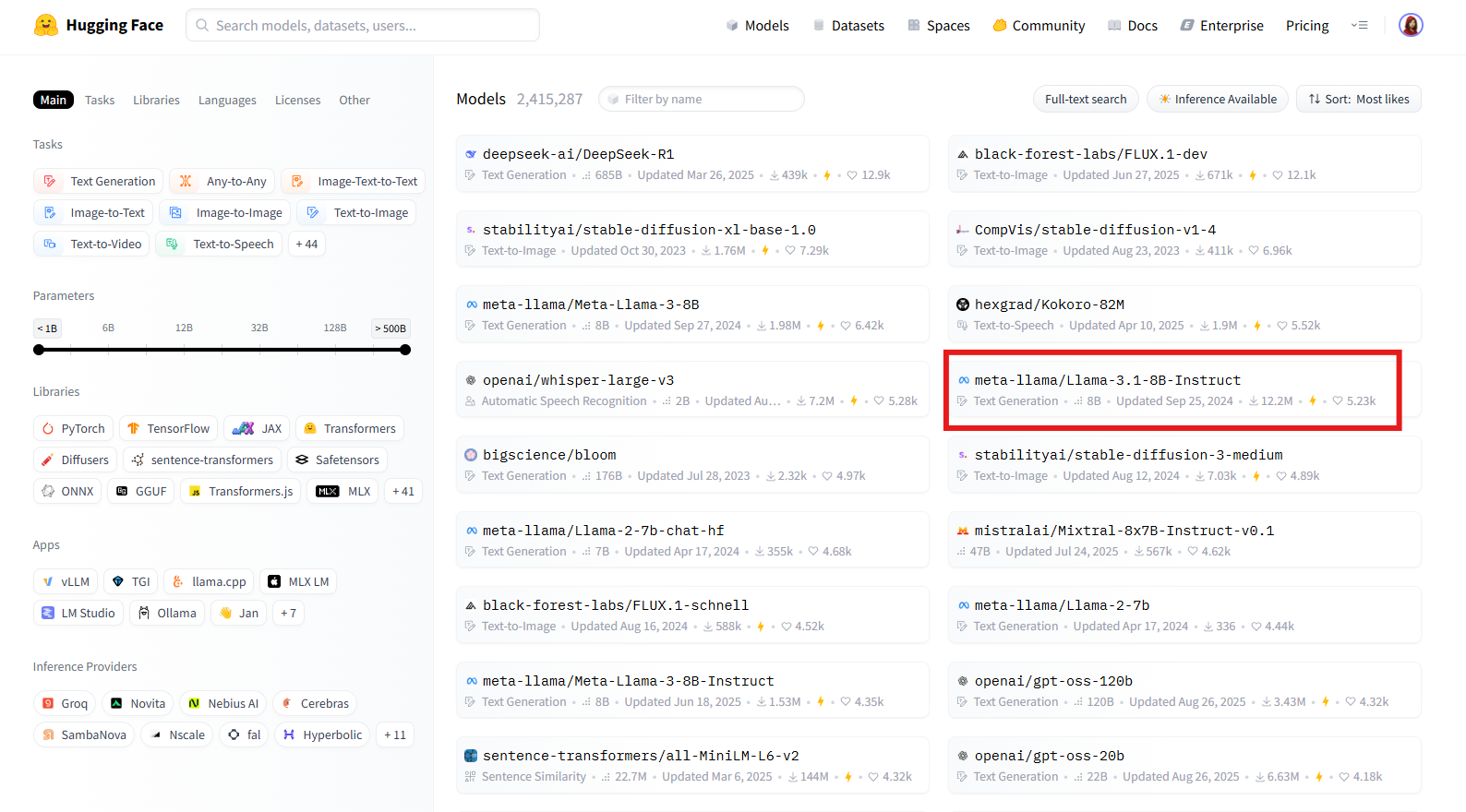Switch to the Tasks filter tab
The image size is (1466, 812).
coord(100,100)
